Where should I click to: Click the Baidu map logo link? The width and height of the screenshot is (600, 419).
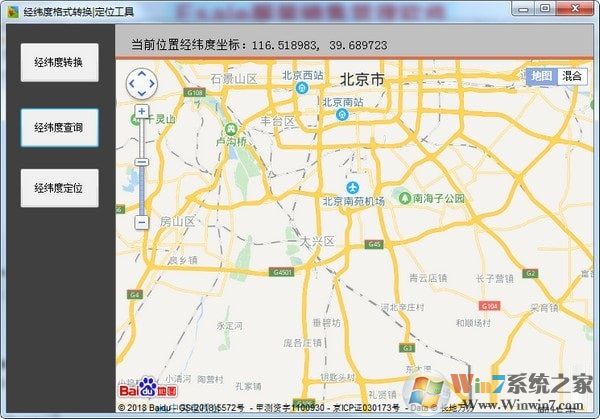coord(139,386)
